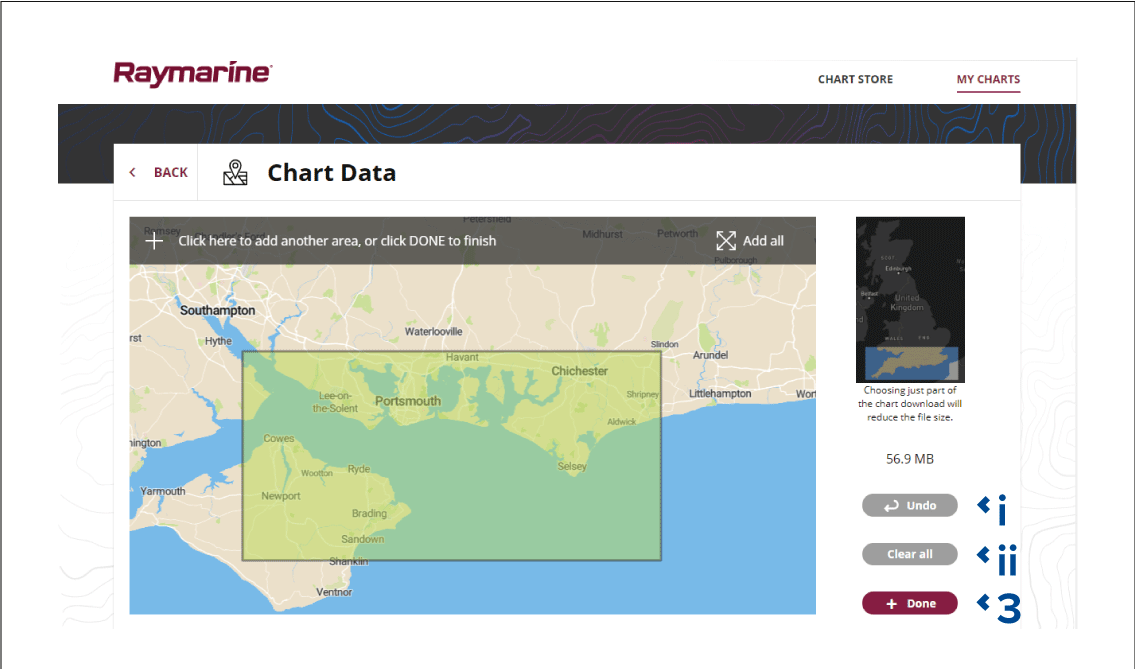Click Selsey label on the map
This screenshot has height=669, width=1135.
[572, 466]
